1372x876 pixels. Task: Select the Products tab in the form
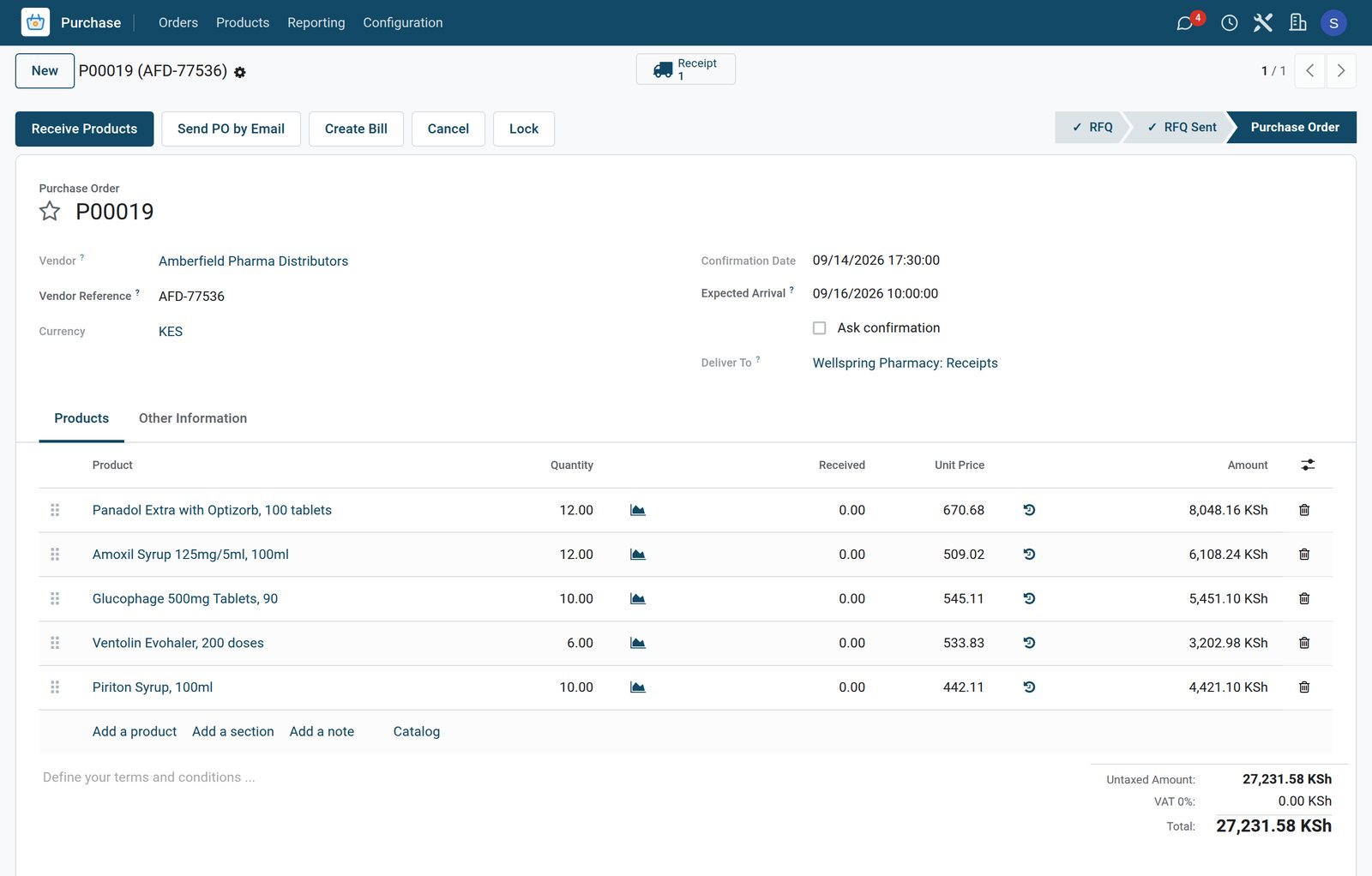[81, 418]
